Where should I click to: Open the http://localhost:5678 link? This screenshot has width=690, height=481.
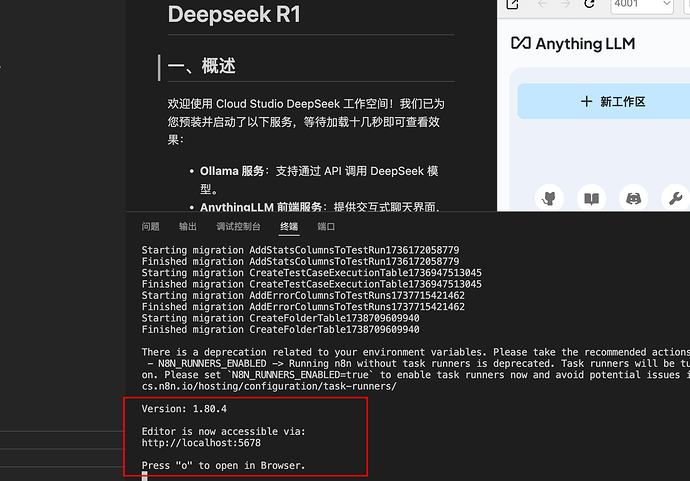201,443
